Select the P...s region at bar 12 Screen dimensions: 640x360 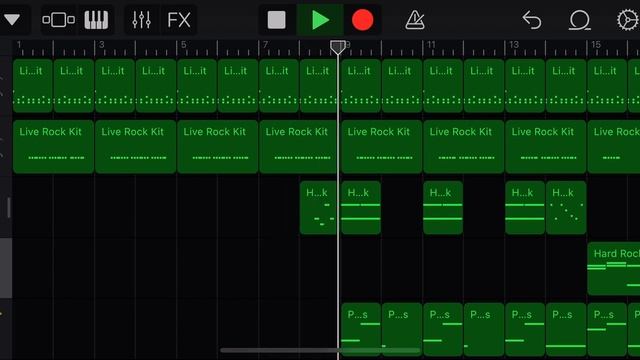(x=484, y=329)
